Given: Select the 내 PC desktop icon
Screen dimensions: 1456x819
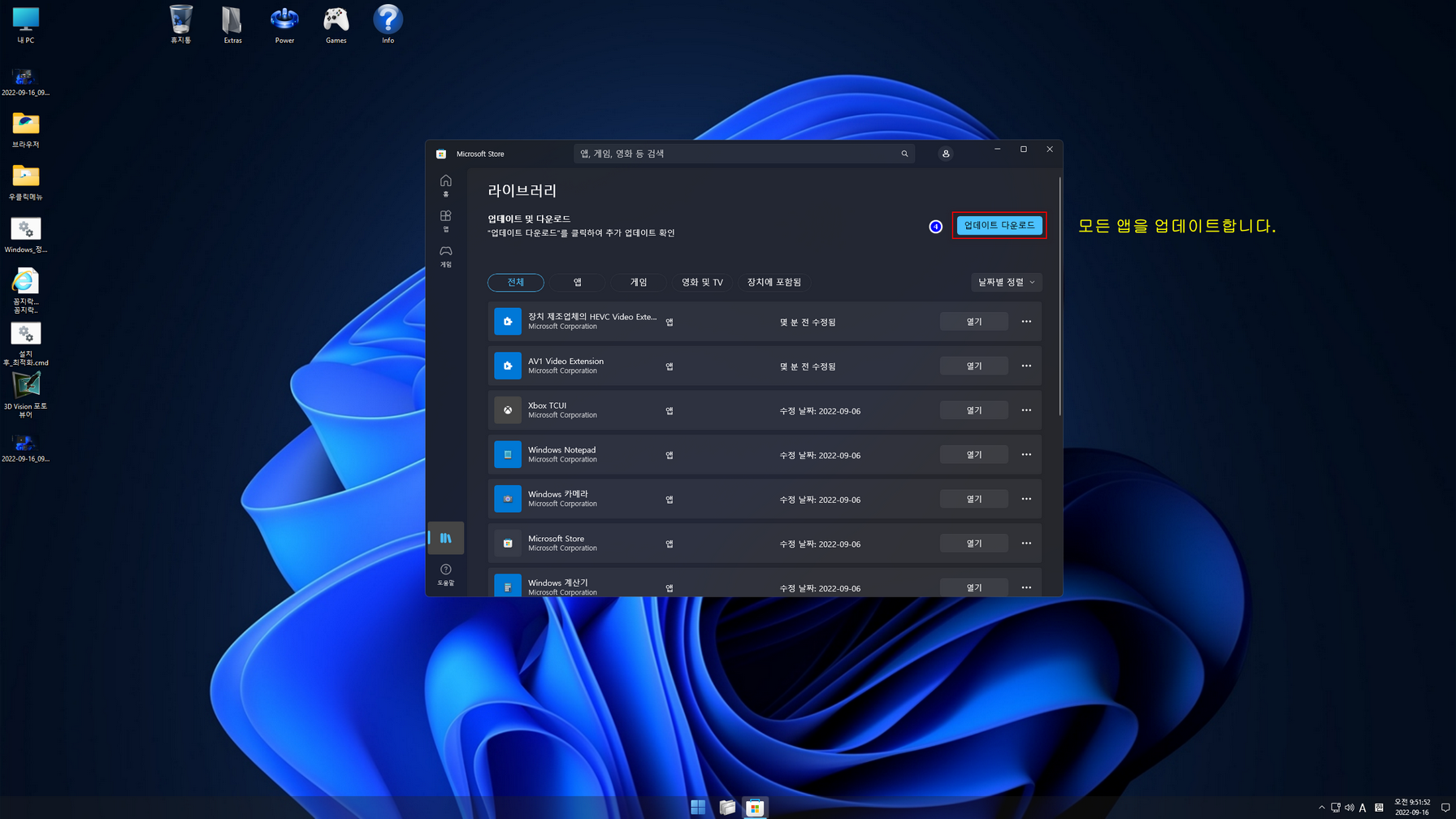Looking at the screenshot, I should [x=26, y=24].
